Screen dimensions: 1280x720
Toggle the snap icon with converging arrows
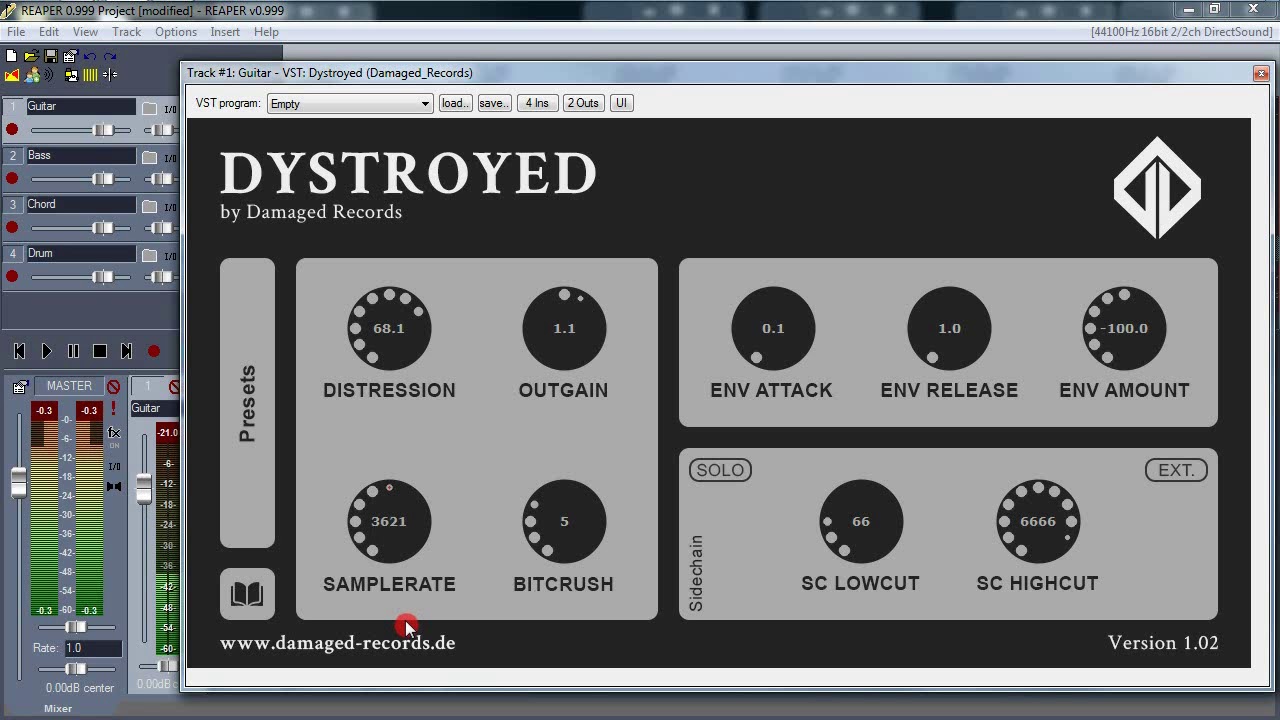click(110, 75)
